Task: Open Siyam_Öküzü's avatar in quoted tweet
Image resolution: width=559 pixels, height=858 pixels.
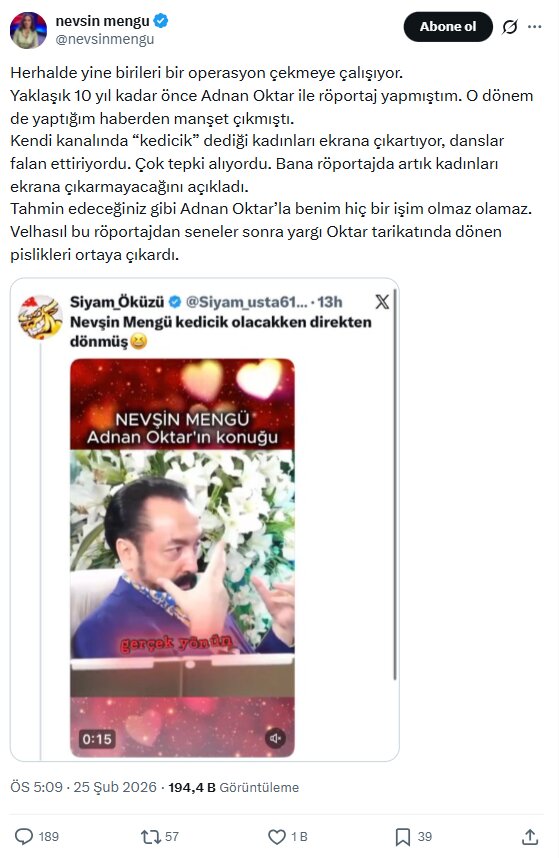Action: pyautogui.click(x=40, y=317)
